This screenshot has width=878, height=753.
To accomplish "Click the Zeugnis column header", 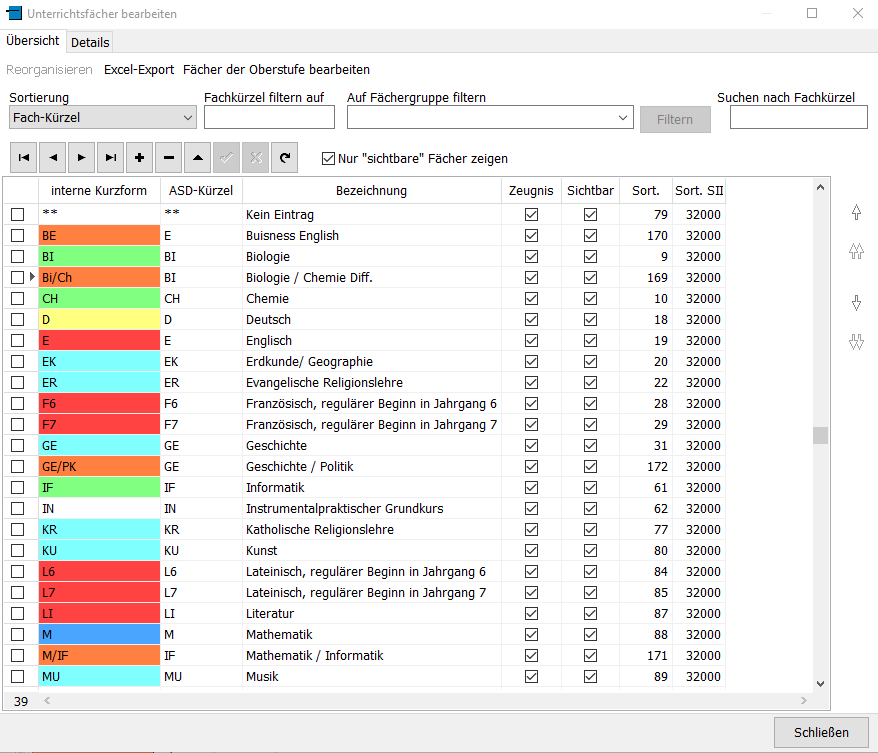I will coord(531,191).
